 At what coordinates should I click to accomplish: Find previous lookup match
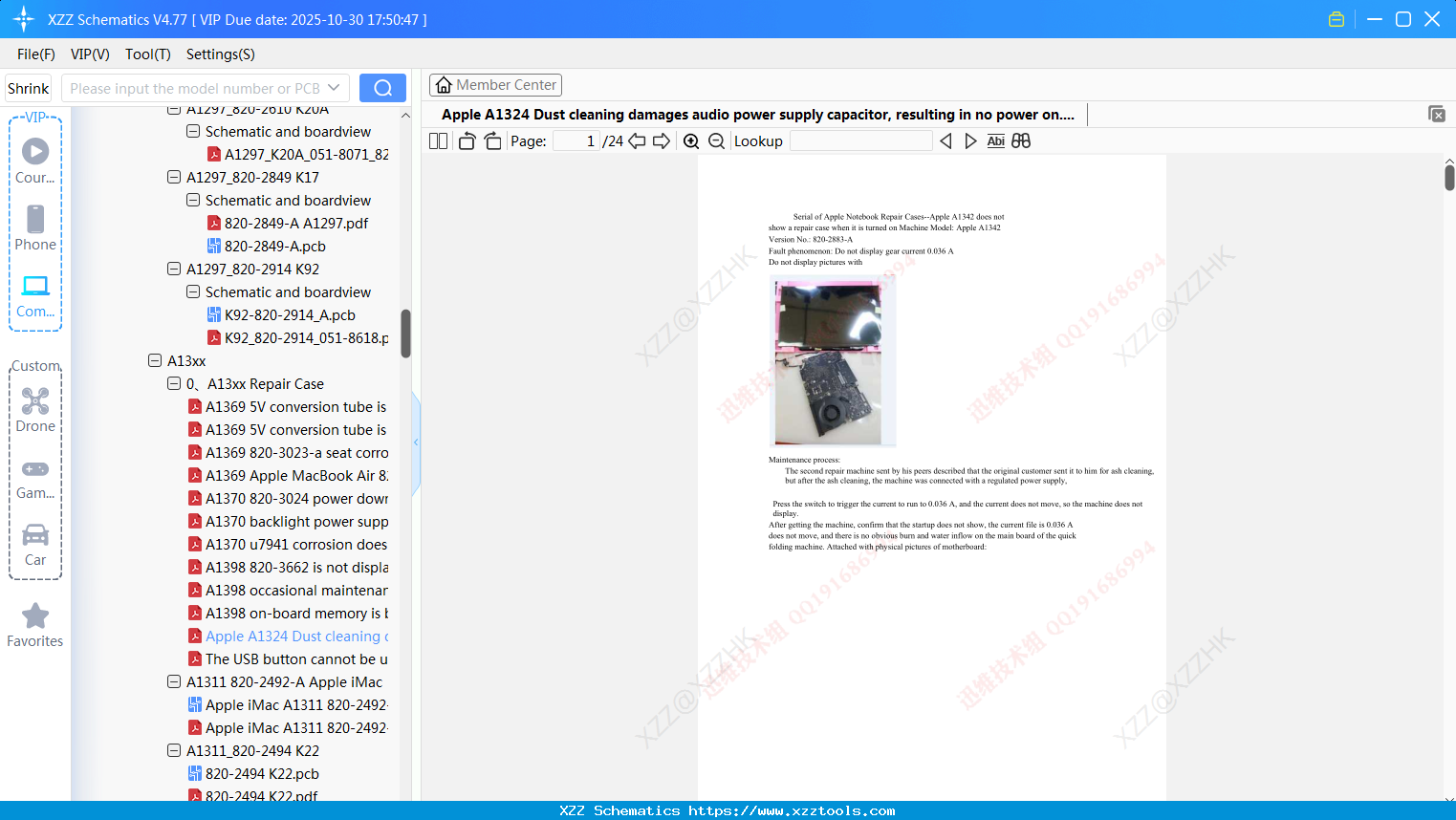coord(945,141)
